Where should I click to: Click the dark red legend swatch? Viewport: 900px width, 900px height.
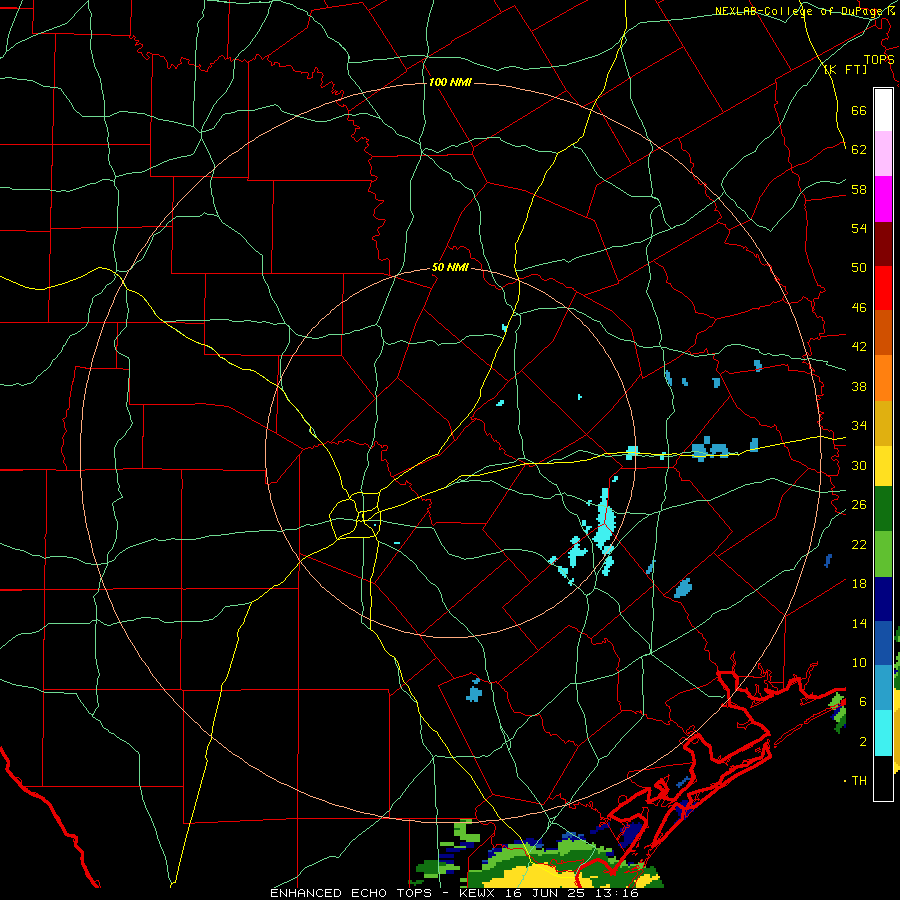pyautogui.click(x=883, y=244)
